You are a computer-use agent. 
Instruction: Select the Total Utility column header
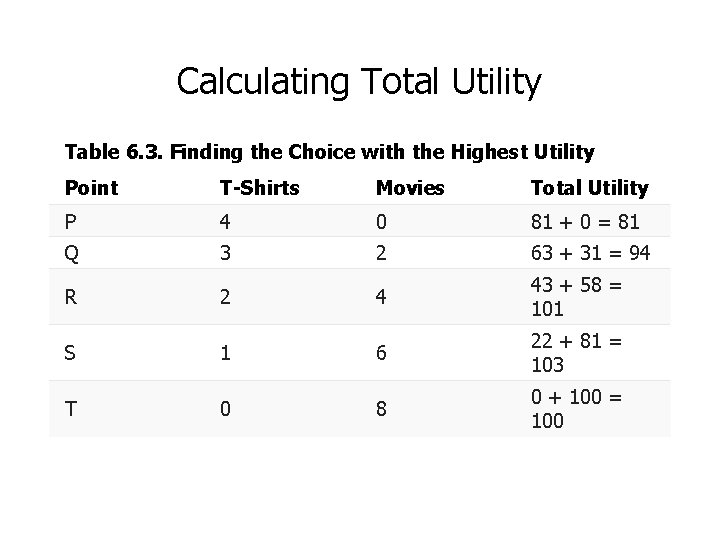click(x=589, y=188)
